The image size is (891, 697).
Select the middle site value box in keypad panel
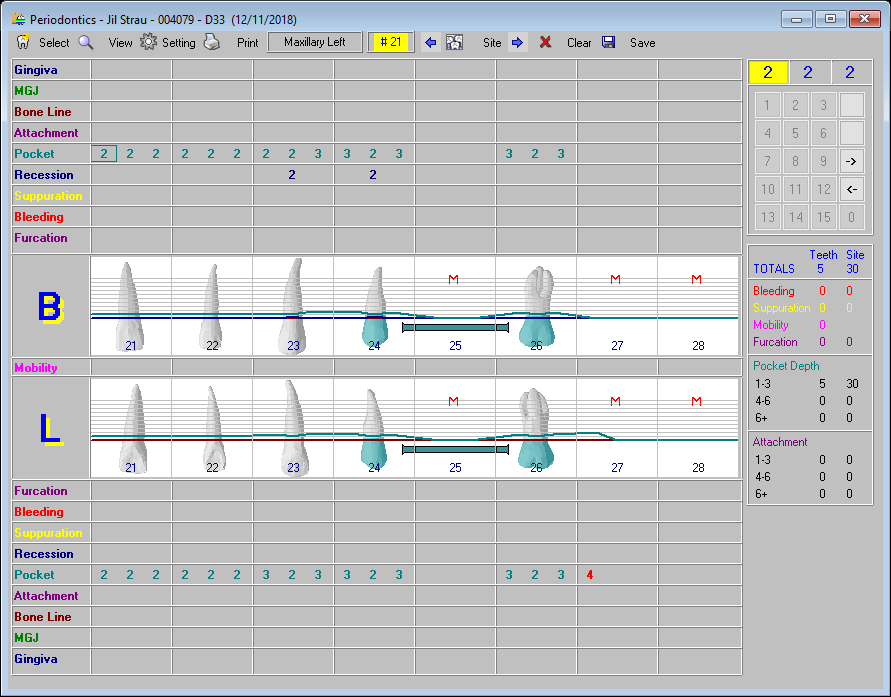coord(808,72)
